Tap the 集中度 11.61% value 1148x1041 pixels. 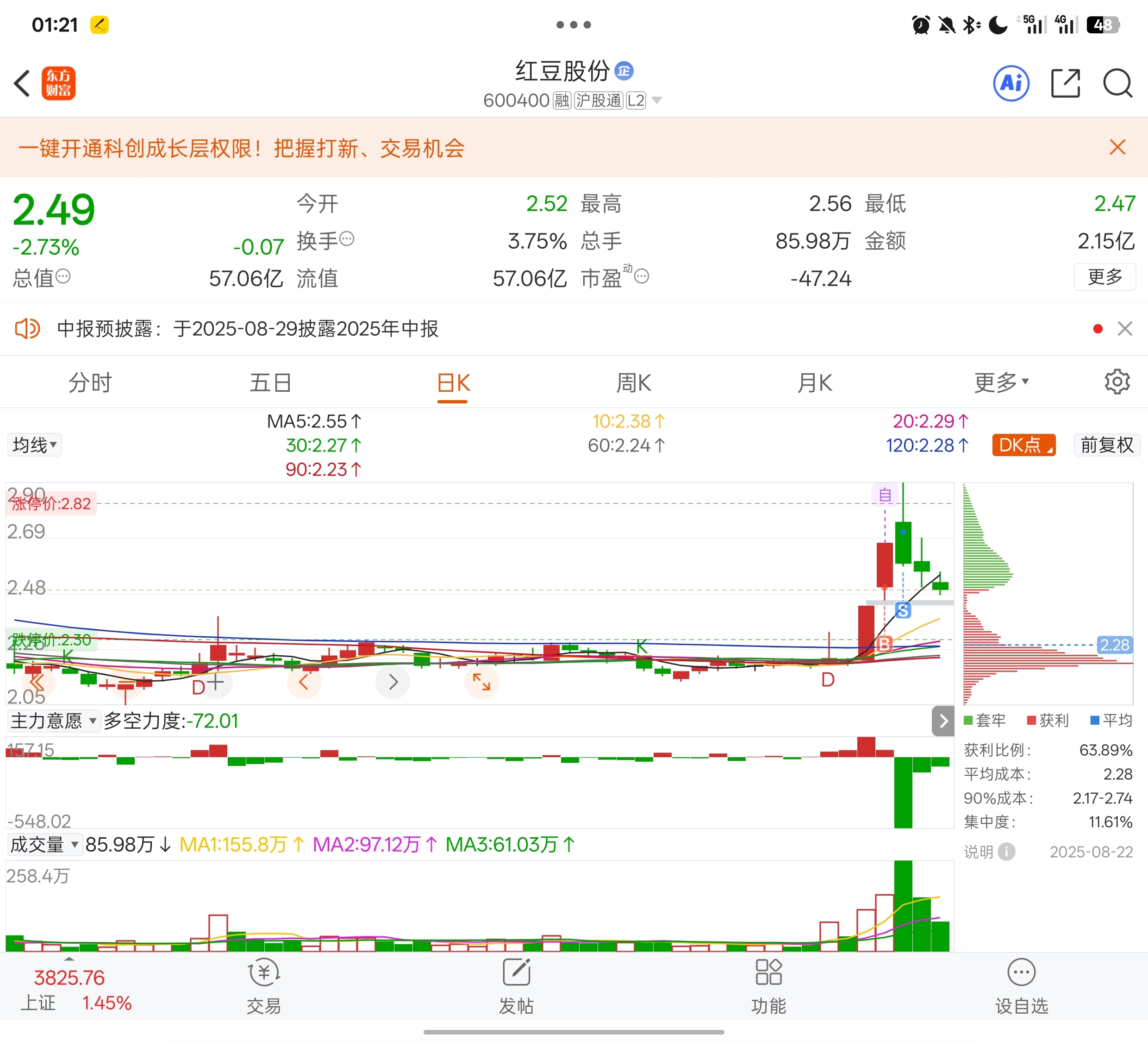point(1110,822)
